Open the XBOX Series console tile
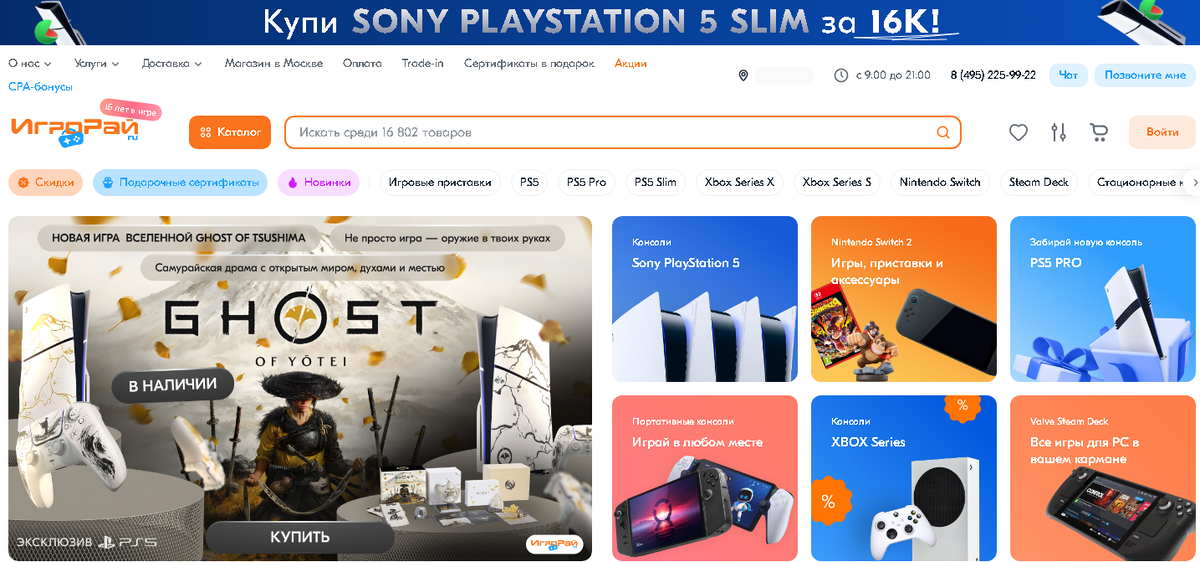1200x562 pixels. pos(904,478)
